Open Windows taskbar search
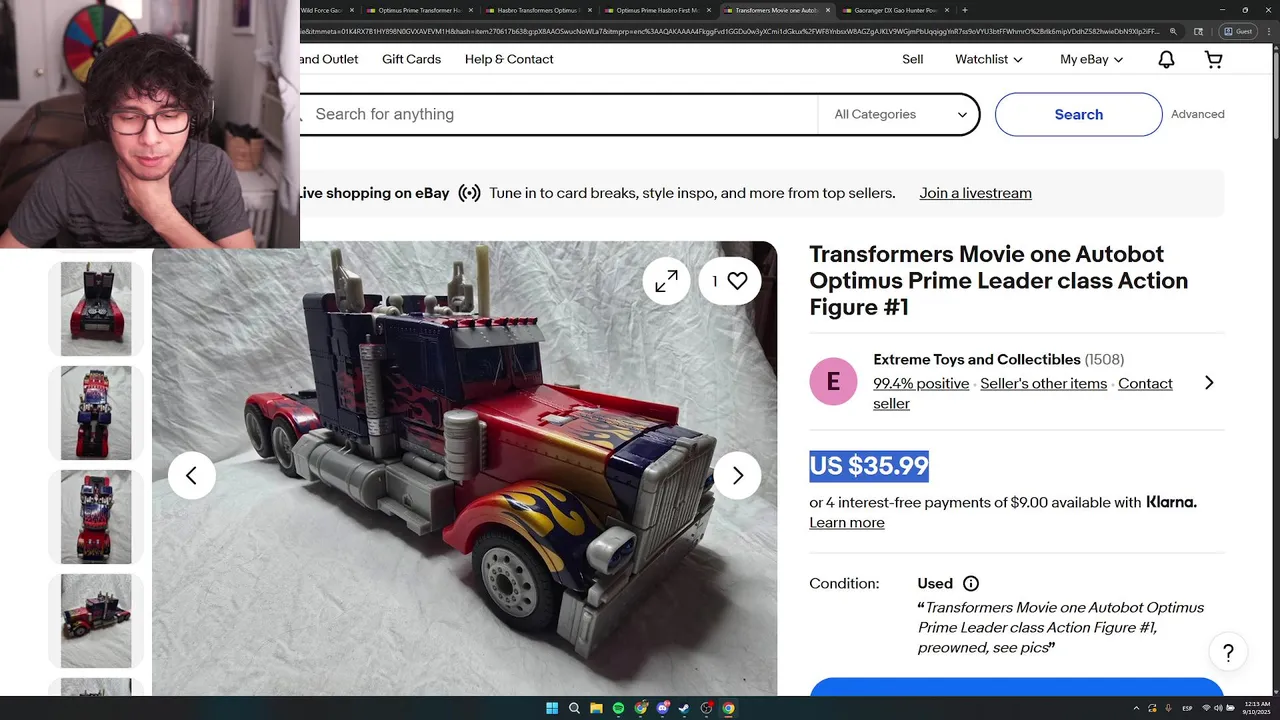1280x720 pixels. (x=574, y=708)
